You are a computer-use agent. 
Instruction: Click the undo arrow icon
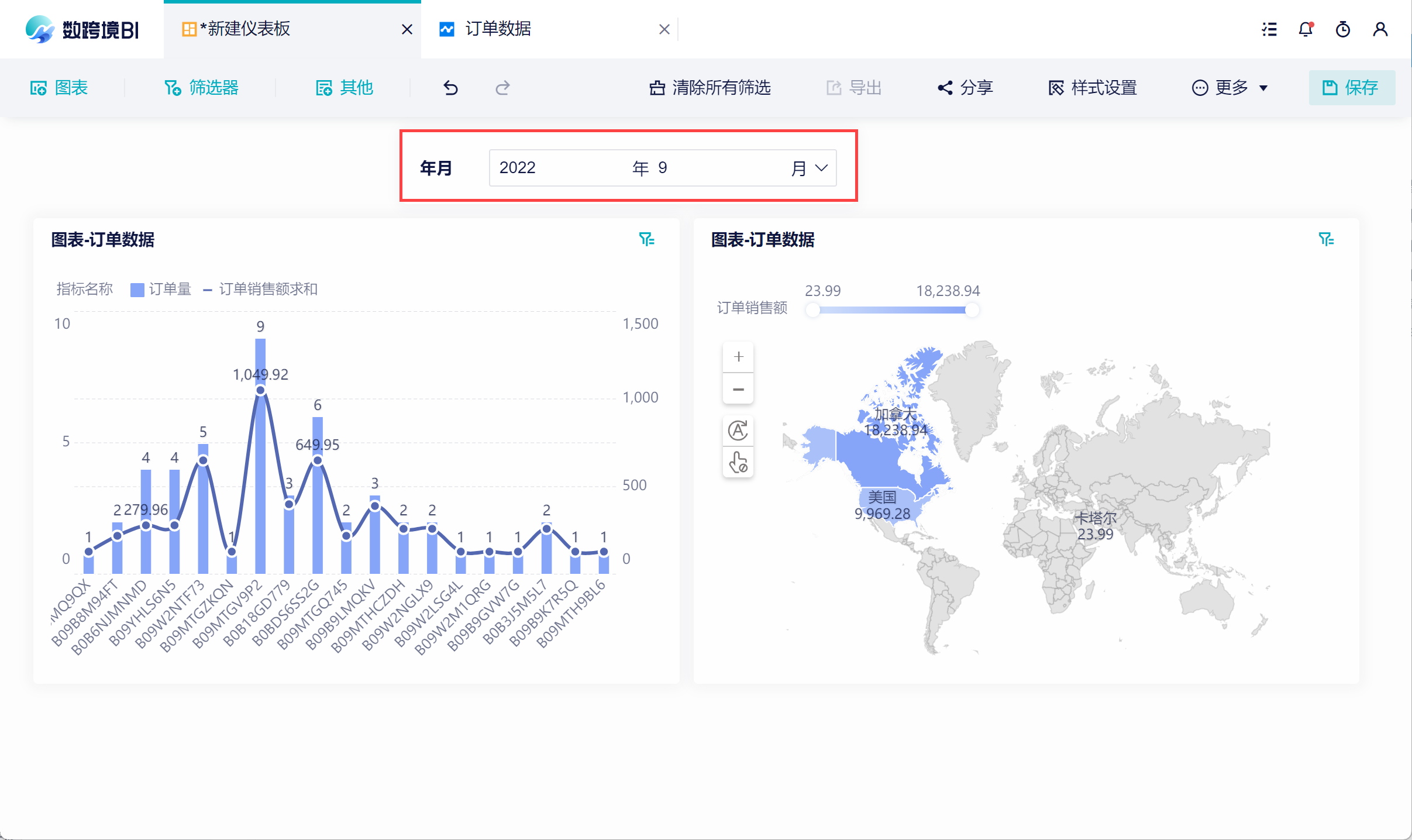450,88
